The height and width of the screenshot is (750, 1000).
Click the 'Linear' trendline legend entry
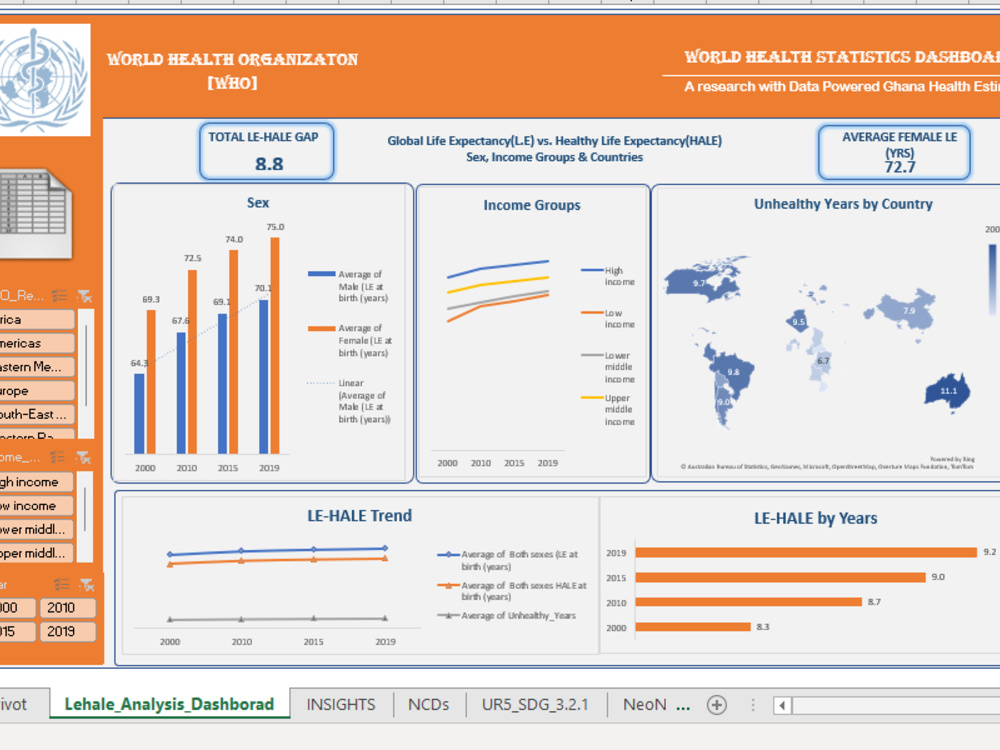click(349, 401)
